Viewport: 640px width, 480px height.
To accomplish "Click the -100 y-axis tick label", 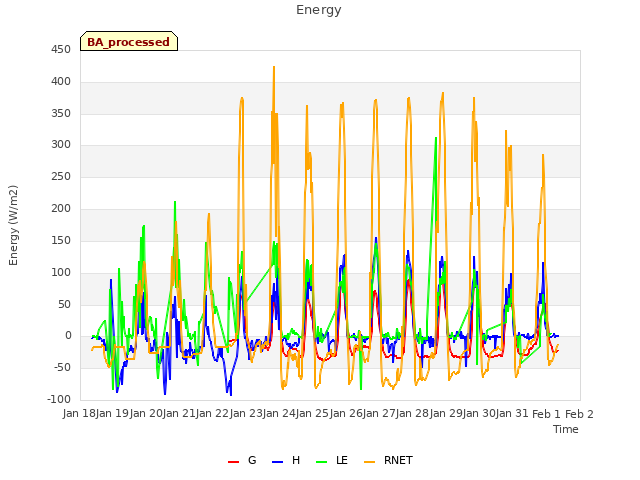I will [x=59, y=399].
